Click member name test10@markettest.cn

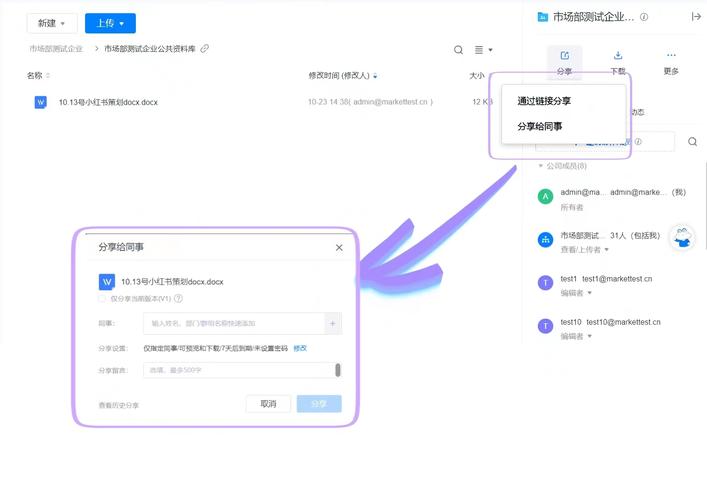coord(624,322)
